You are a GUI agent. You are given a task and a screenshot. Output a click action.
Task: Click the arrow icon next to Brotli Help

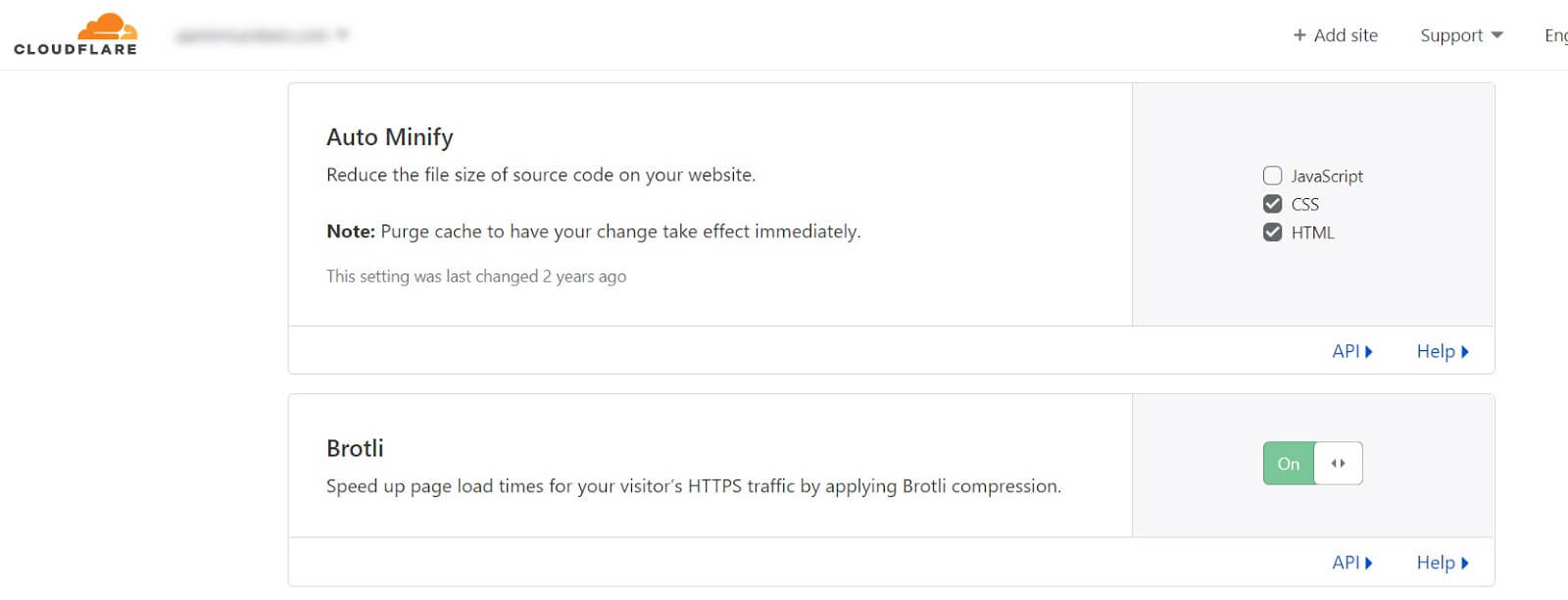(1465, 564)
